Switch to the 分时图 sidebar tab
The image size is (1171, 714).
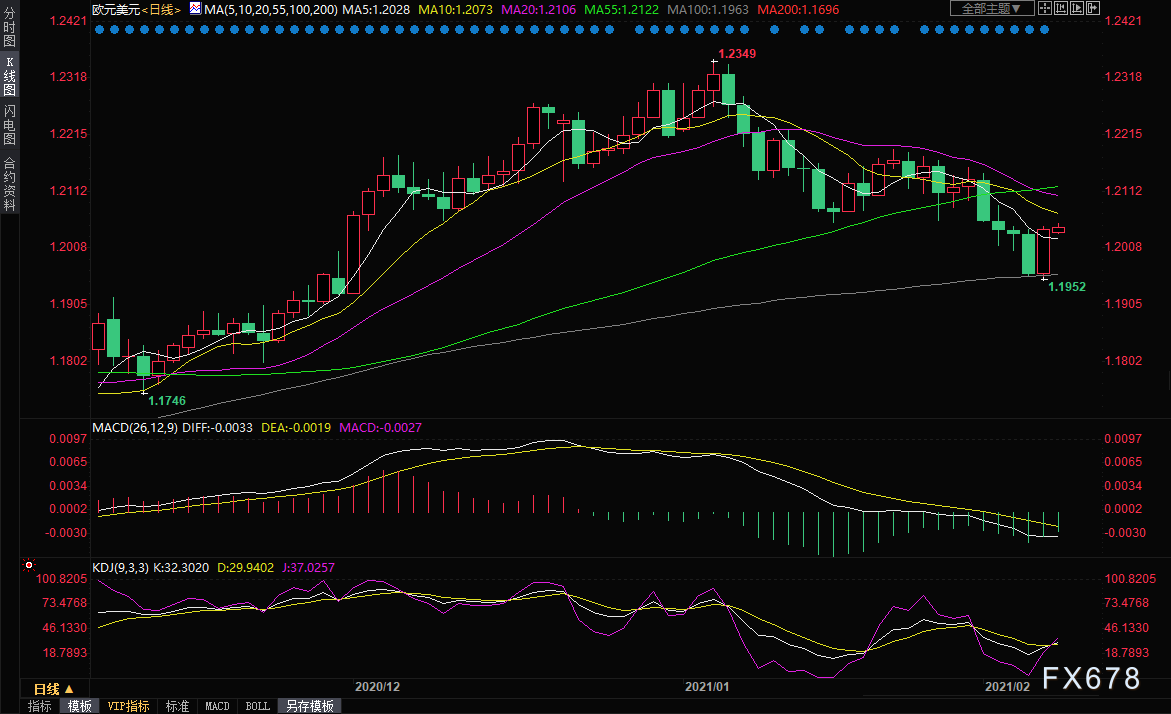[x=9, y=27]
